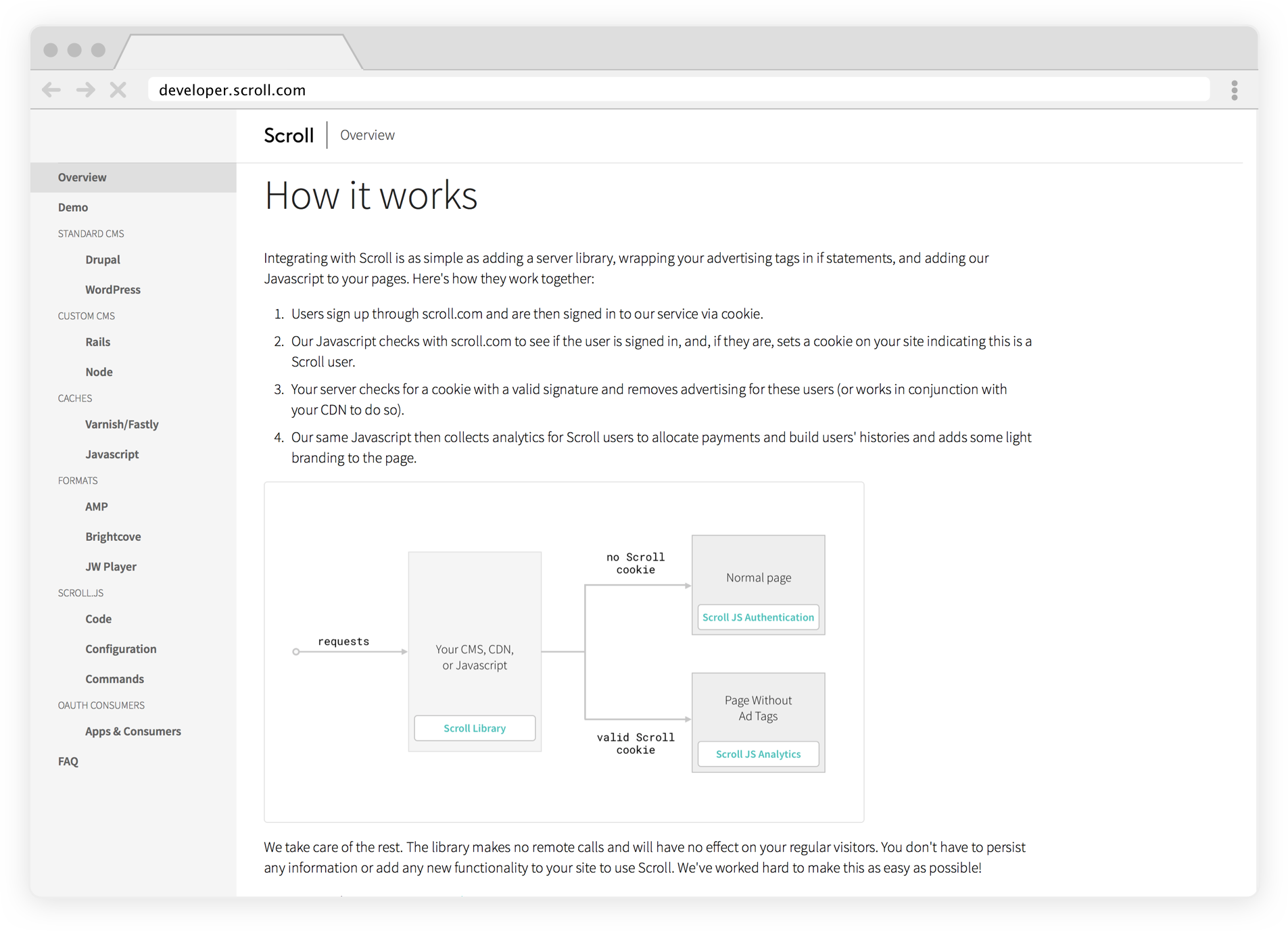Open the AMP formats page
The width and height of the screenshot is (1288, 931).
click(x=97, y=506)
